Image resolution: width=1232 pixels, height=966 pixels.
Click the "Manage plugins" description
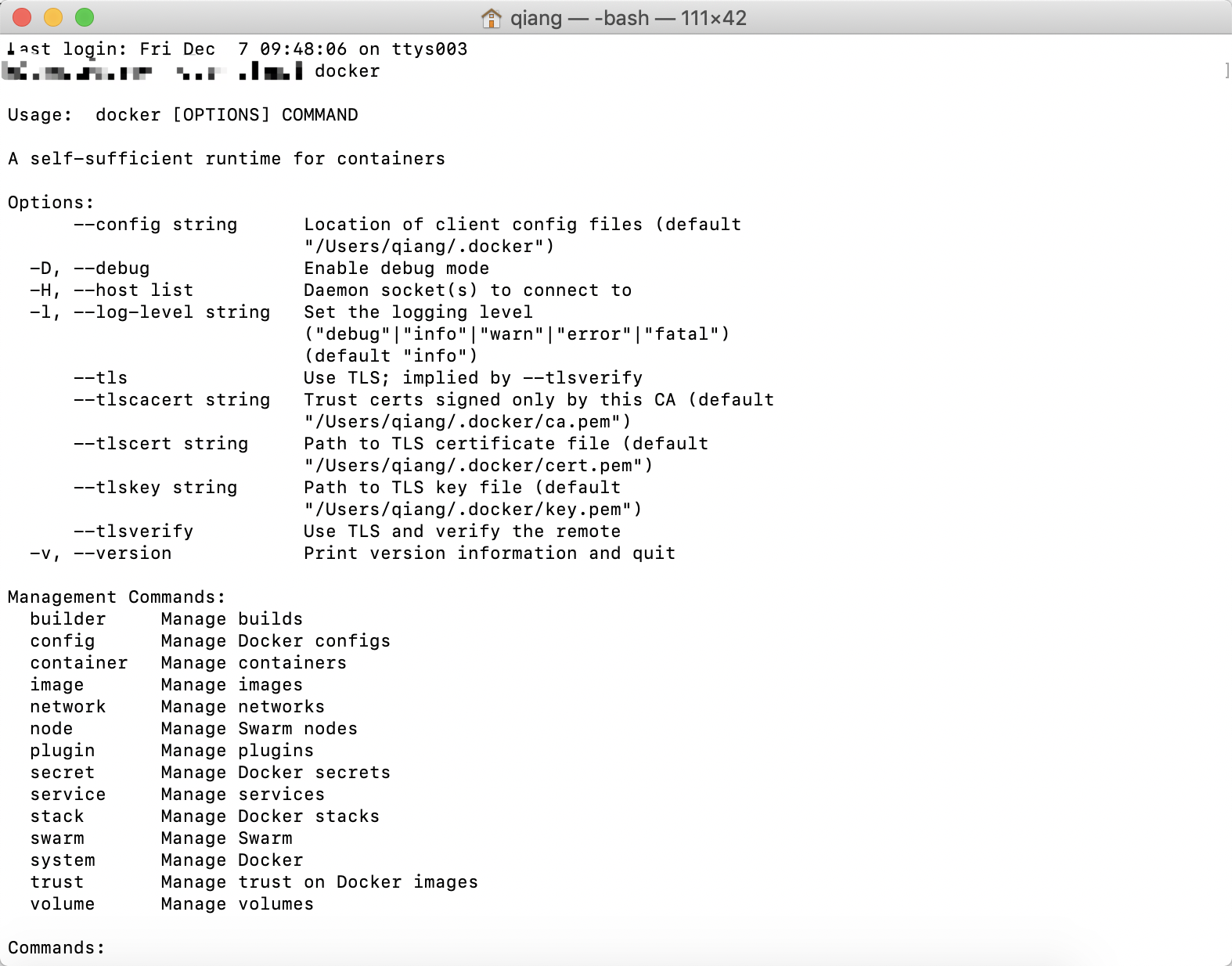tap(237, 750)
